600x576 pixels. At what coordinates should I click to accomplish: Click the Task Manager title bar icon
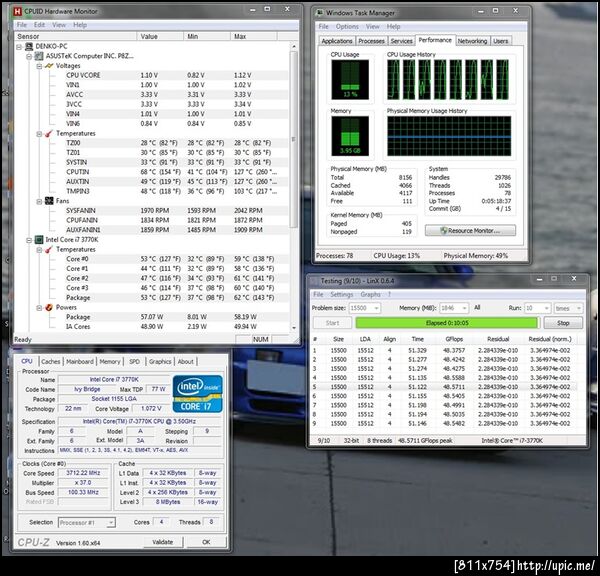(x=320, y=13)
